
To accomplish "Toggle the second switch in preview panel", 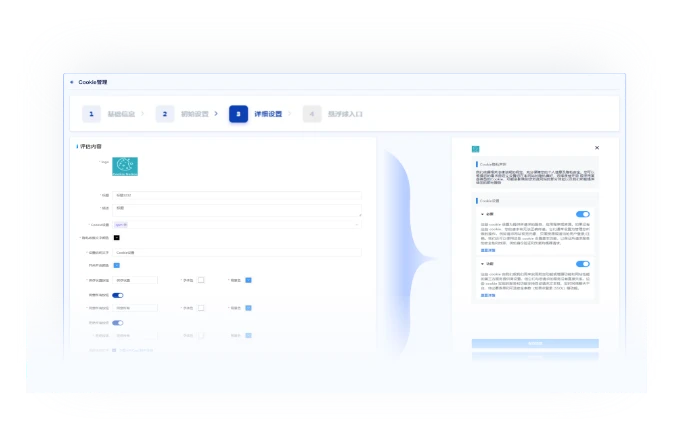I will [582, 264].
